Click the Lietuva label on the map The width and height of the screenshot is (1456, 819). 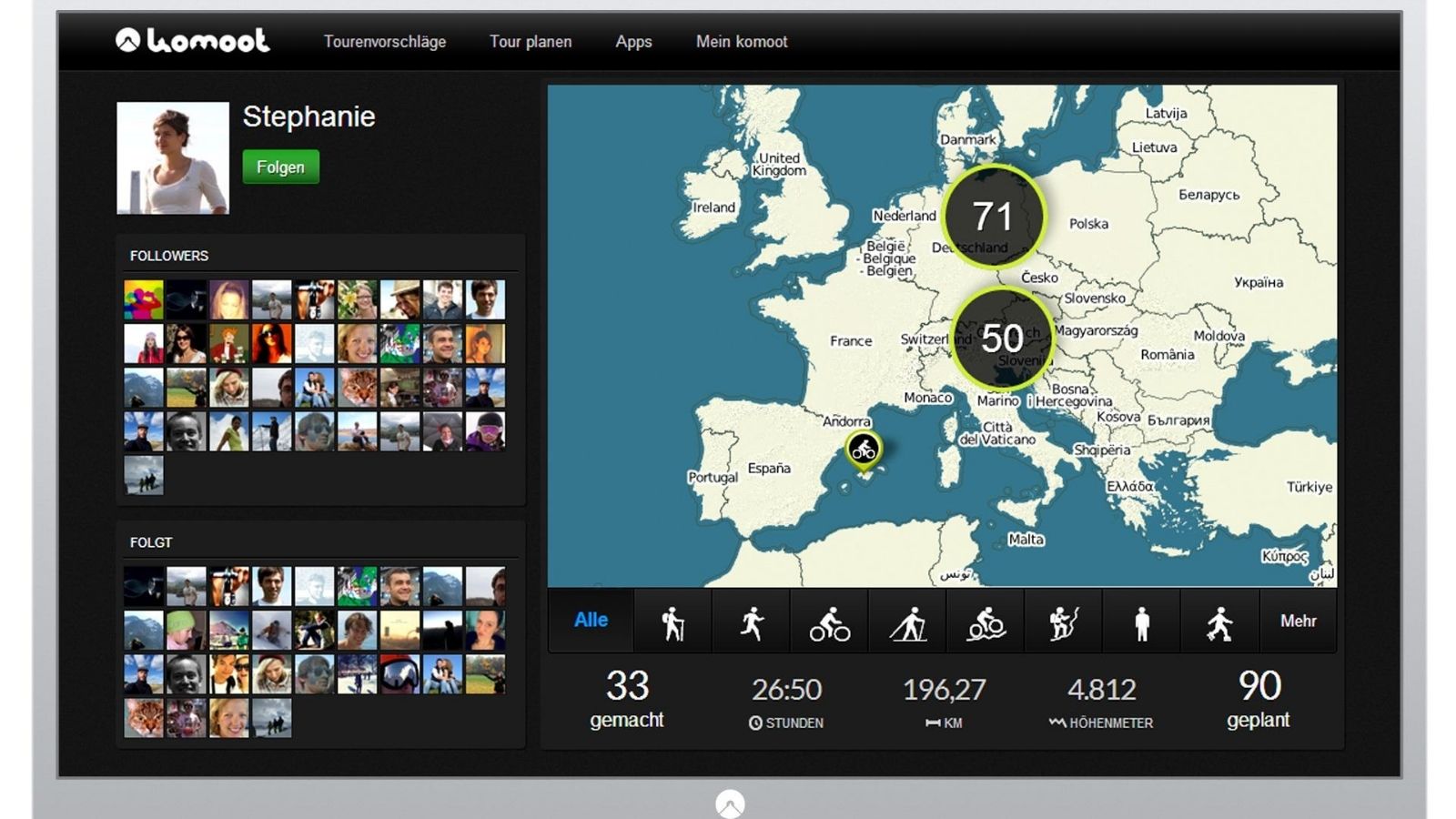tap(1154, 147)
